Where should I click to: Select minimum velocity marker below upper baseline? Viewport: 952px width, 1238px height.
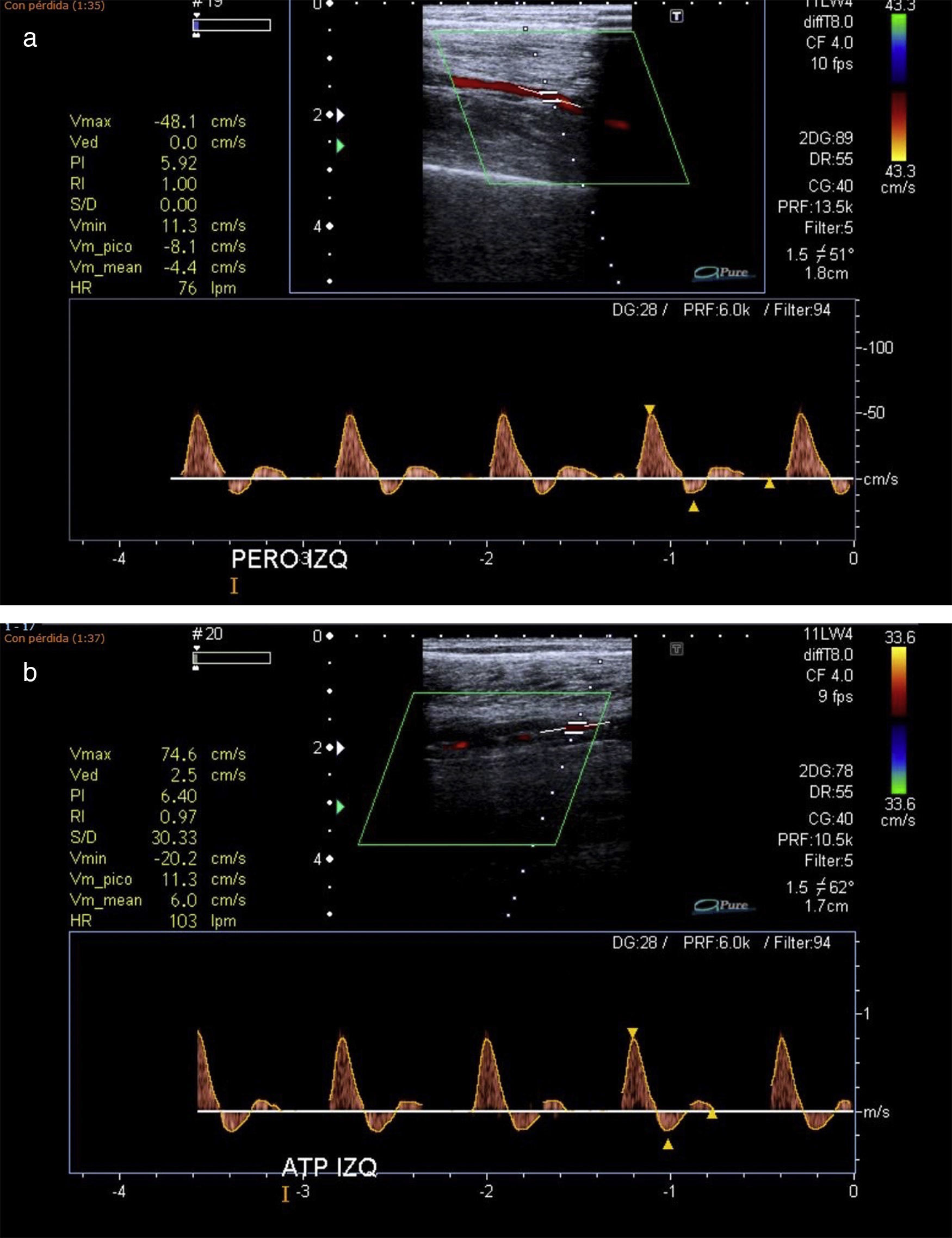click(694, 506)
